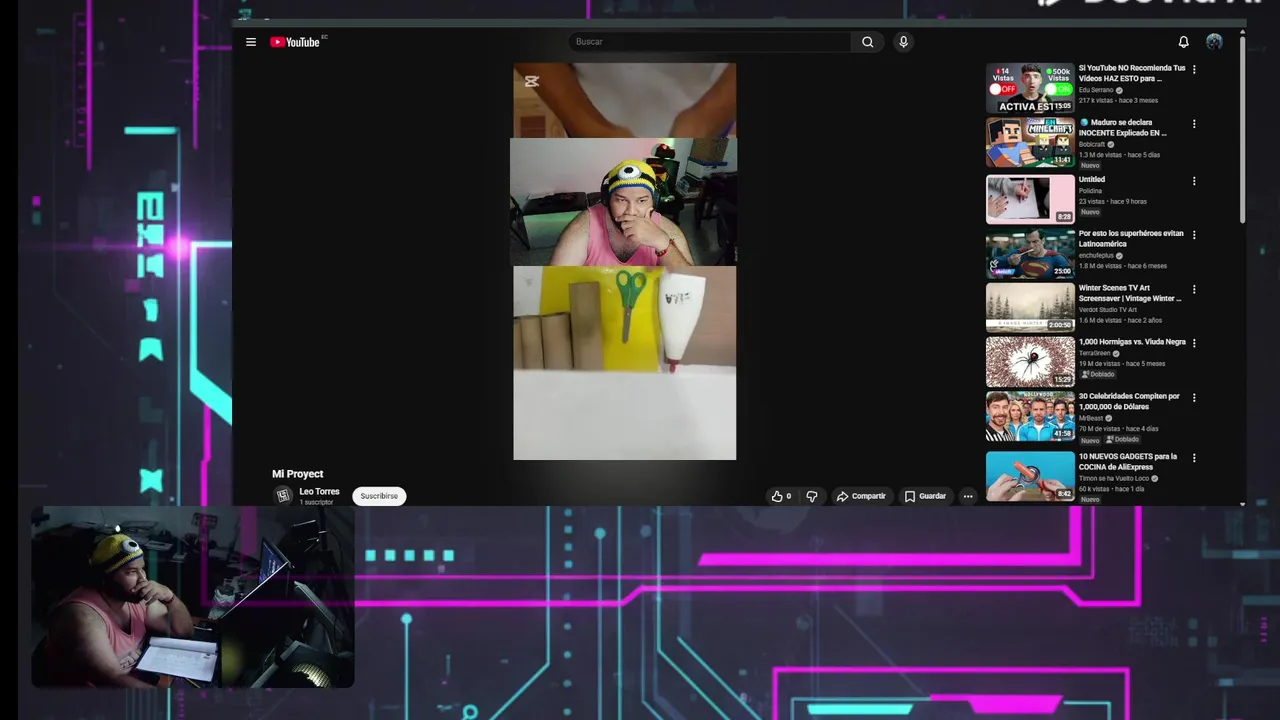Open options menu for Si YouTube NO Recomienda
Screen dimensions: 1280x720
[1194, 70]
